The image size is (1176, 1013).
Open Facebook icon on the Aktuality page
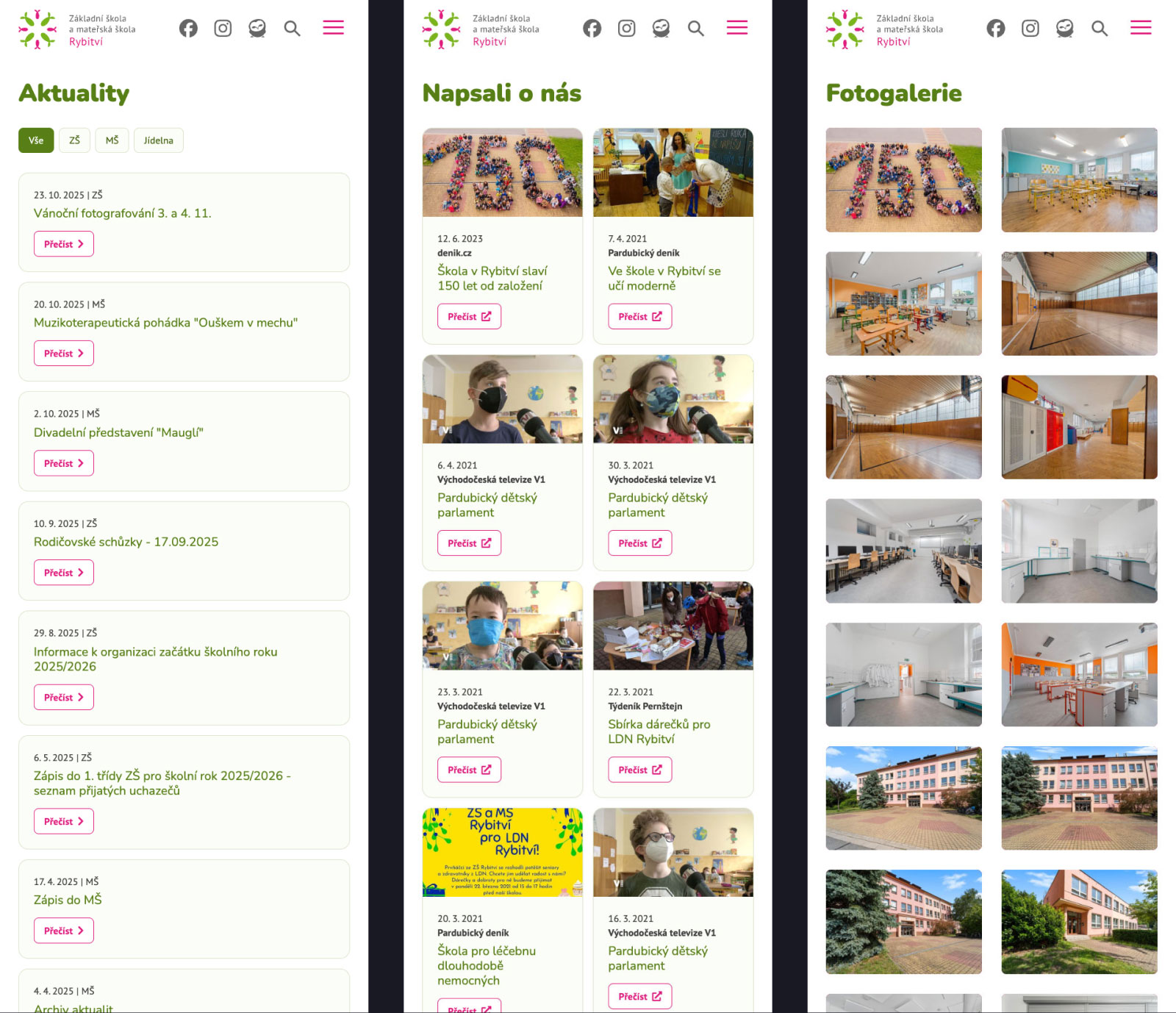[x=188, y=29]
